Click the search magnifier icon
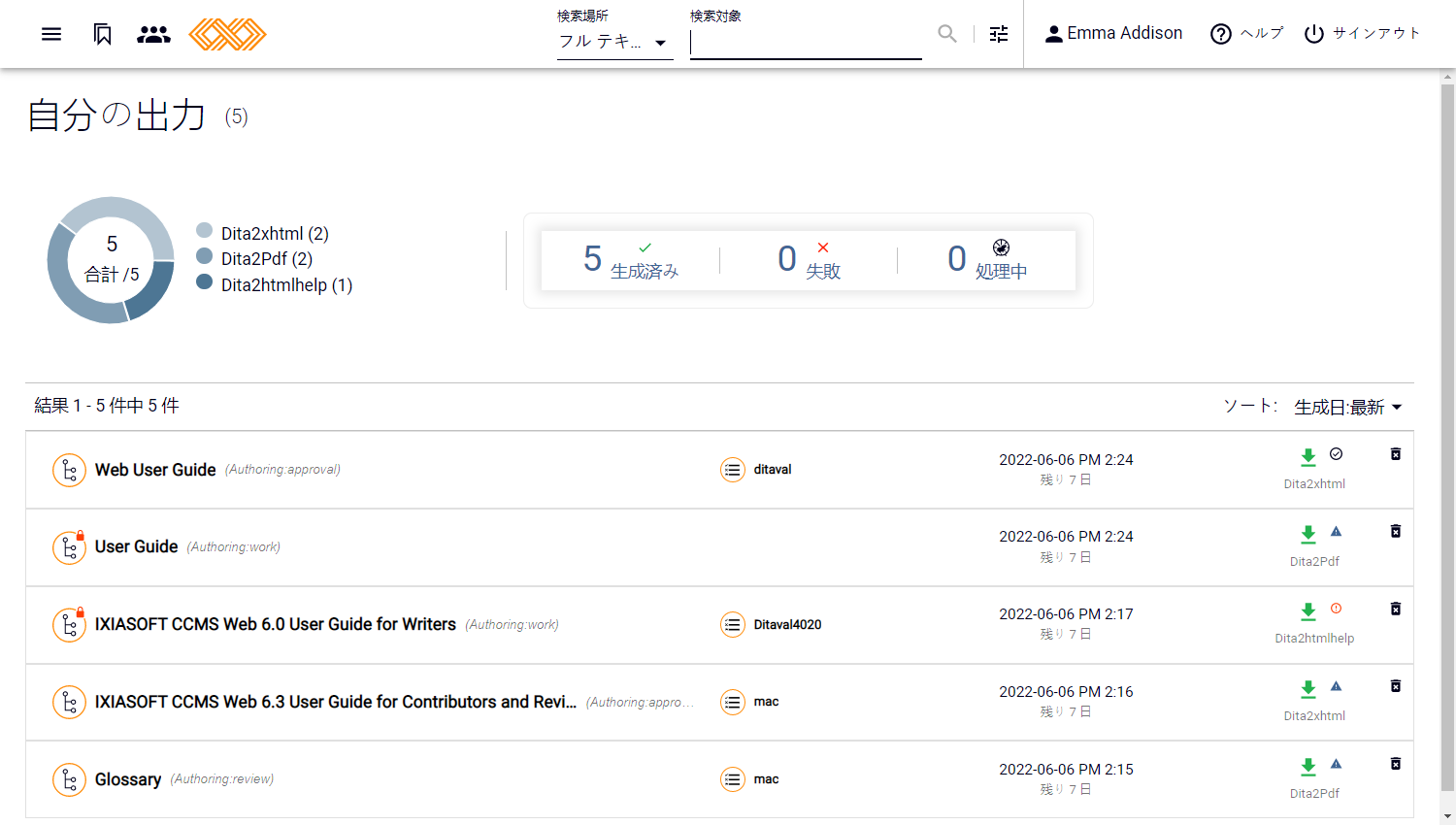This screenshot has height=825, width=1456. 947,34
